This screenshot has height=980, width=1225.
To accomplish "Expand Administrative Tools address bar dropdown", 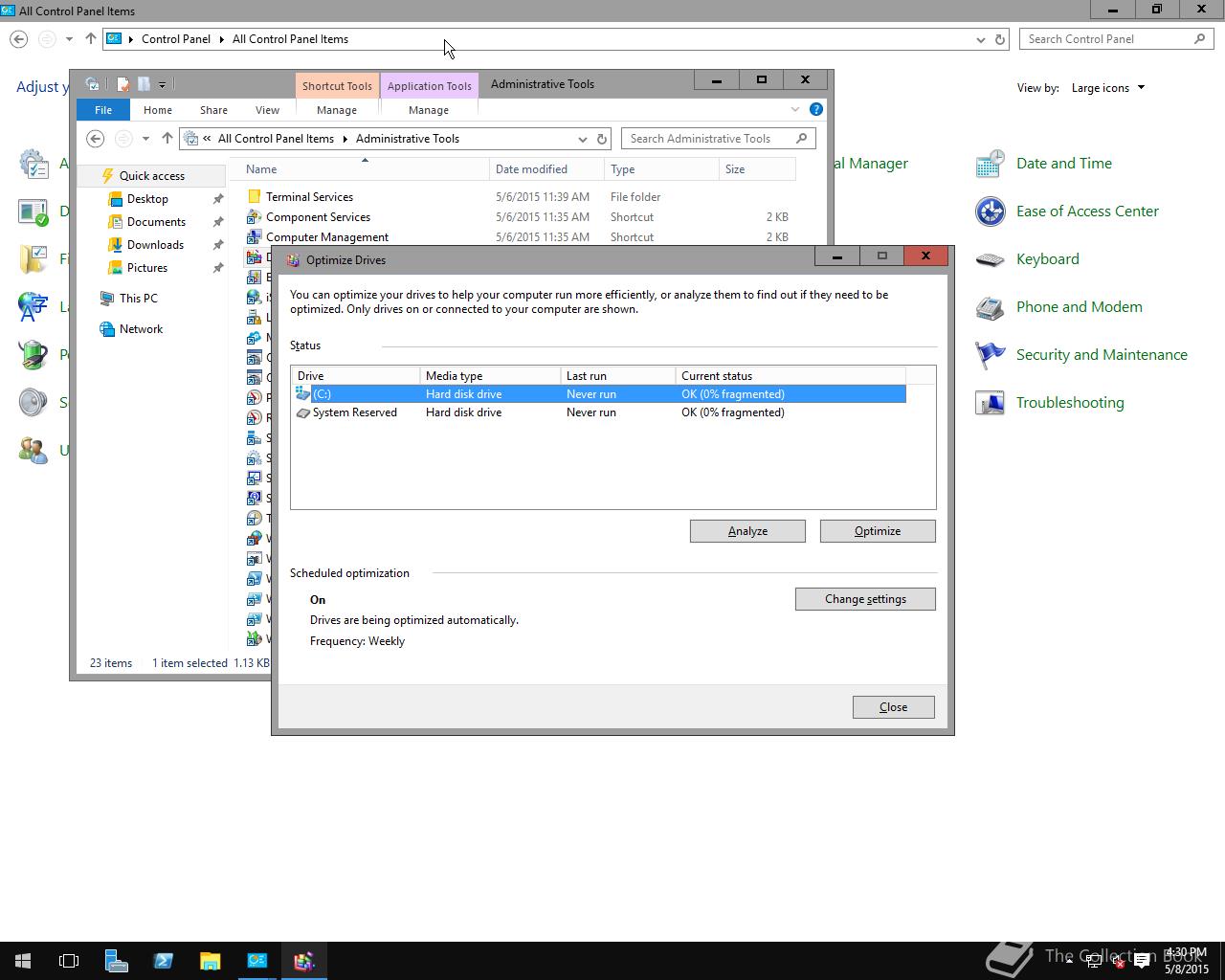I will pyautogui.click(x=582, y=139).
